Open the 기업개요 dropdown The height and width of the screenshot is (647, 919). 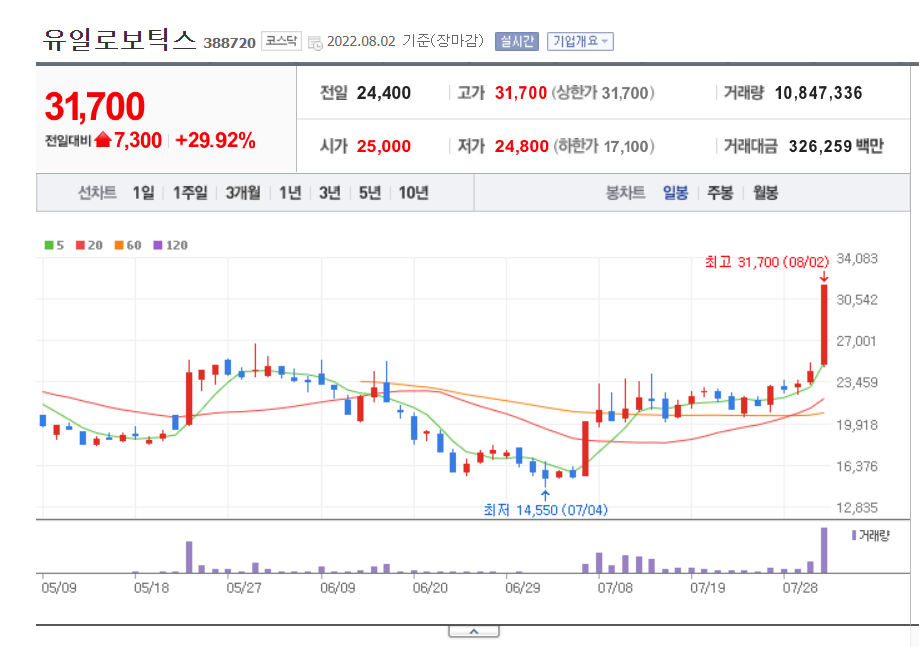[x=580, y=41]
